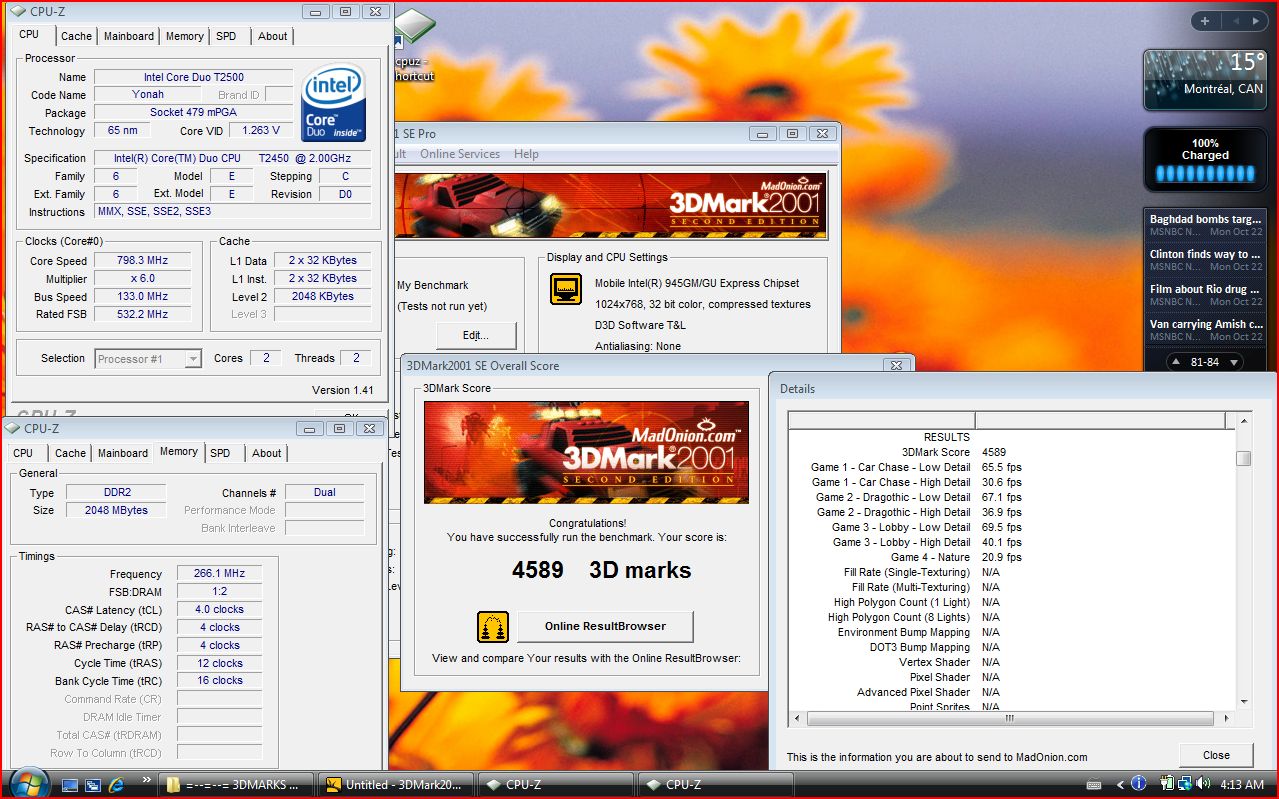Image resolution: width=1279 pixels, height=799 pixels.
Task: Open the SPD tab in top CPU-Z window
Action: [x=227, y=36]
